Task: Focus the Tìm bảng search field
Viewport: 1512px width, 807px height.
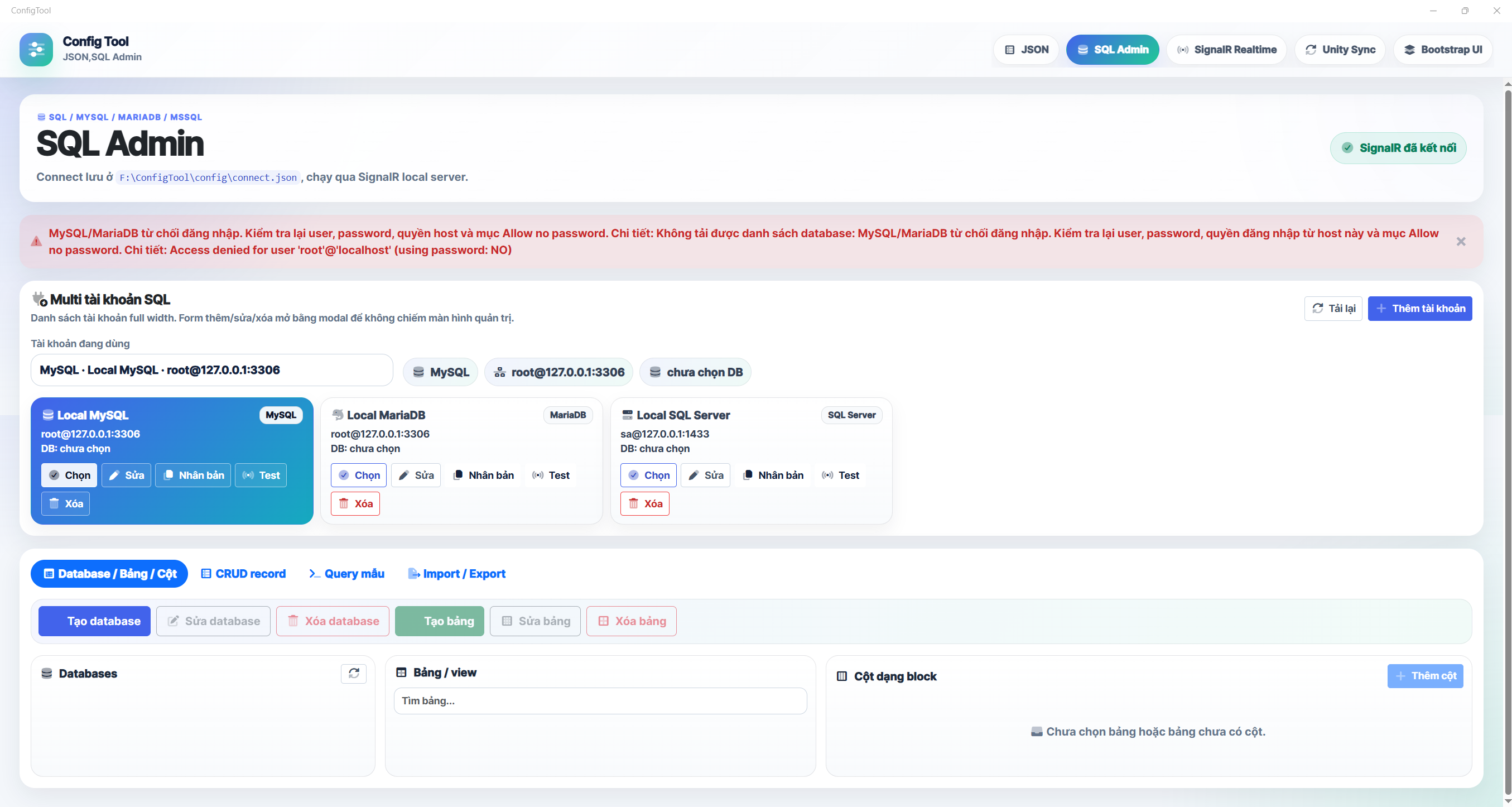Action: [x=600, y=701]
